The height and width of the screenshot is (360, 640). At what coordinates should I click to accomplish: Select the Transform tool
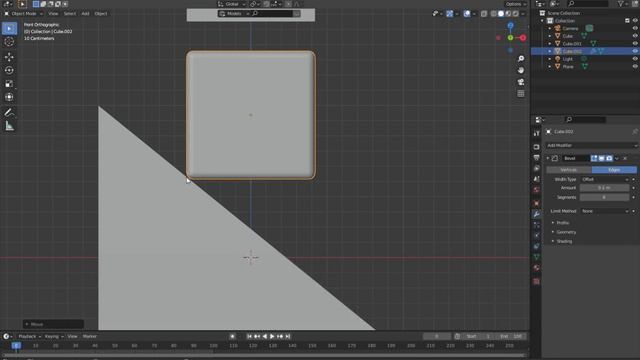click(x=9, y=97)
